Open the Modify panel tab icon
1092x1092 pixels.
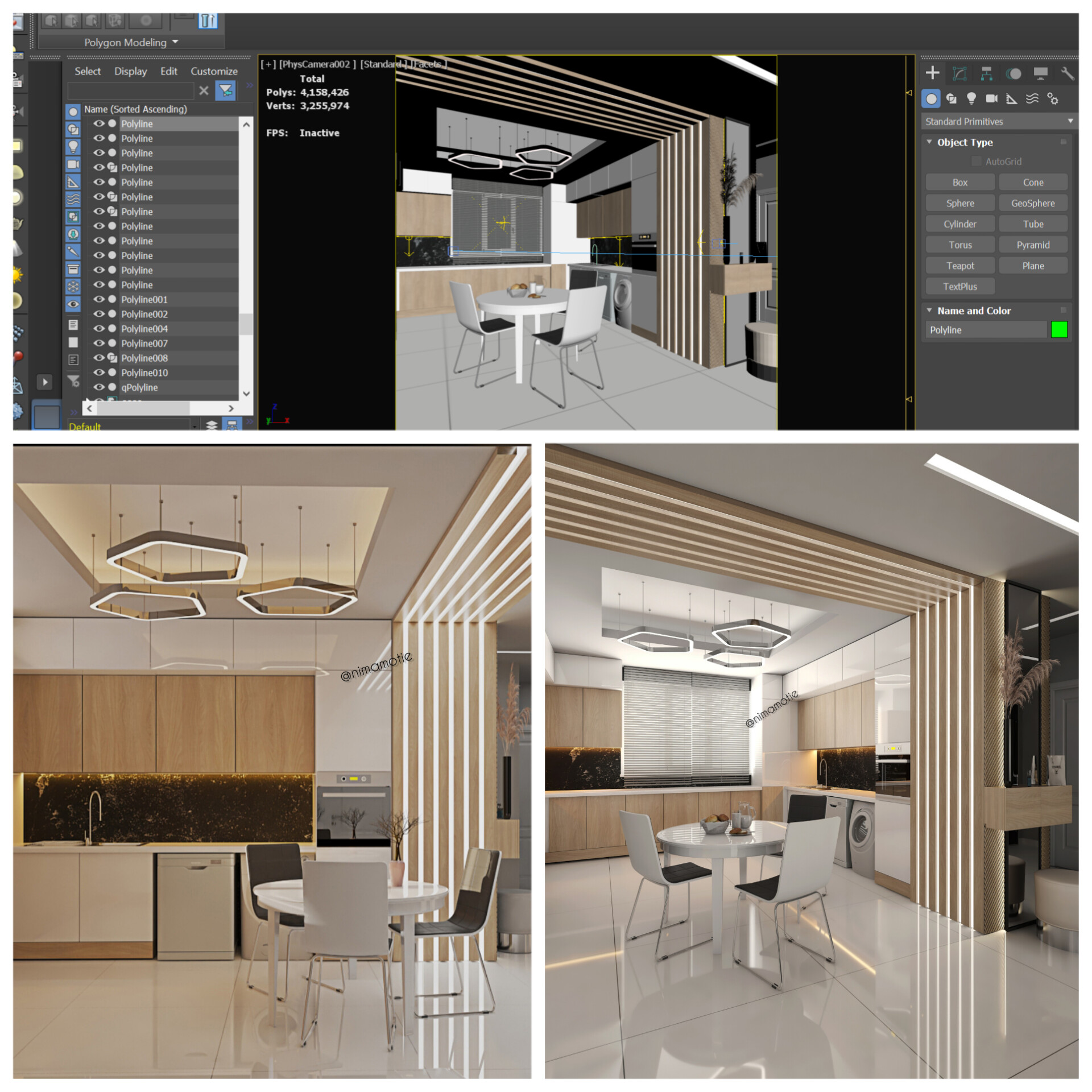(959, 73)
